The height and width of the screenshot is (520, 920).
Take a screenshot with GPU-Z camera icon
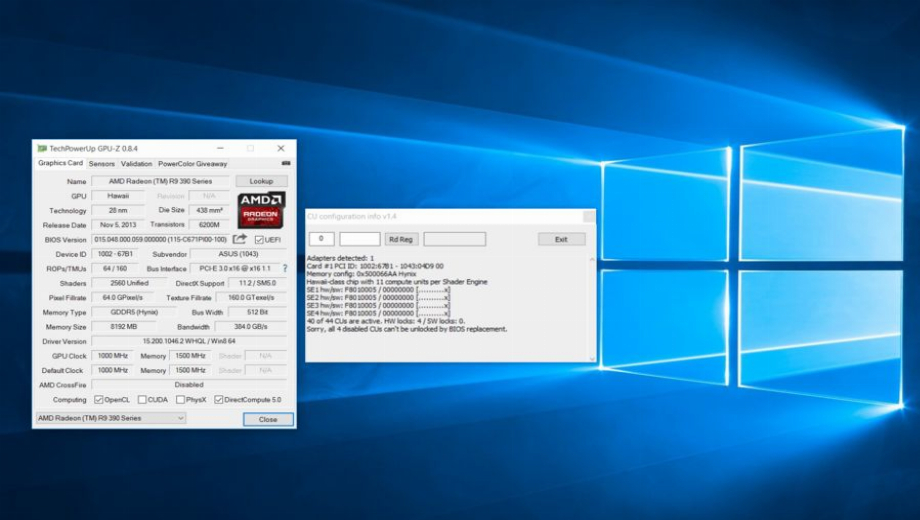point(286,163)
